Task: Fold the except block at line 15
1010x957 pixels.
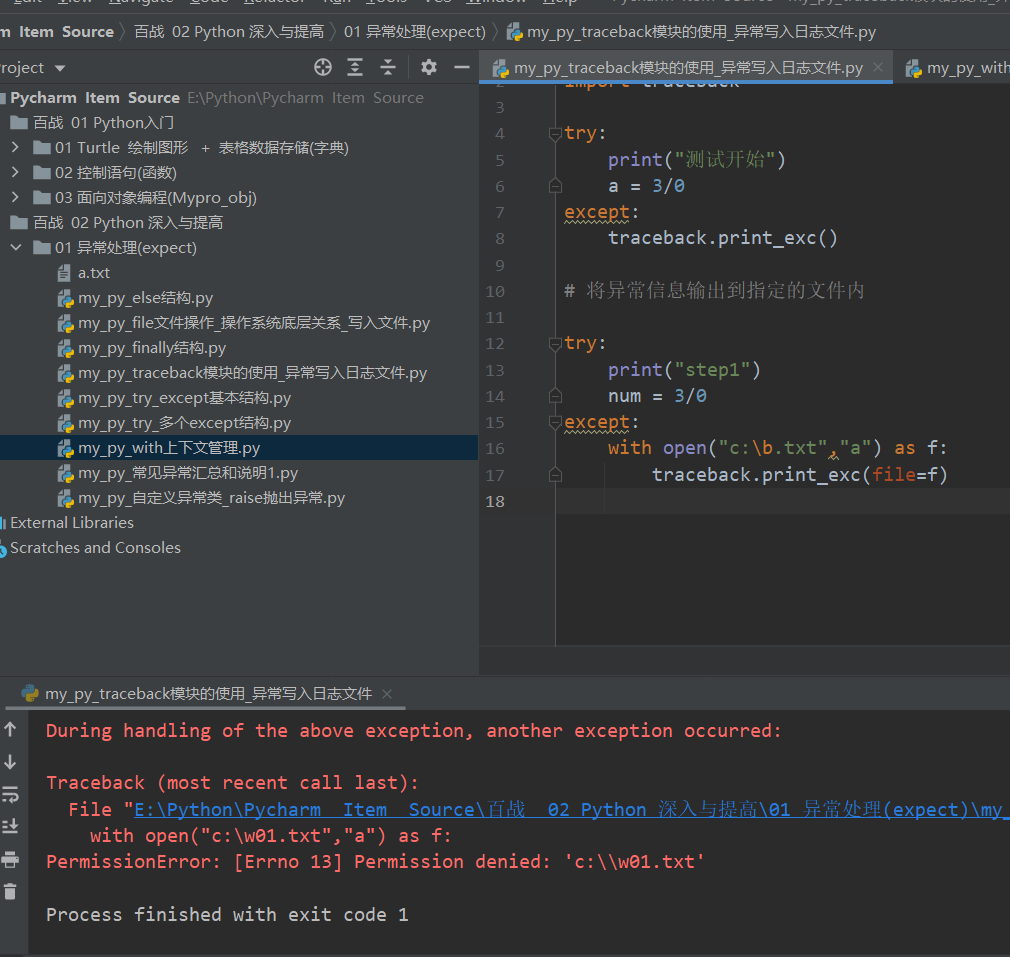Action: 555,422
